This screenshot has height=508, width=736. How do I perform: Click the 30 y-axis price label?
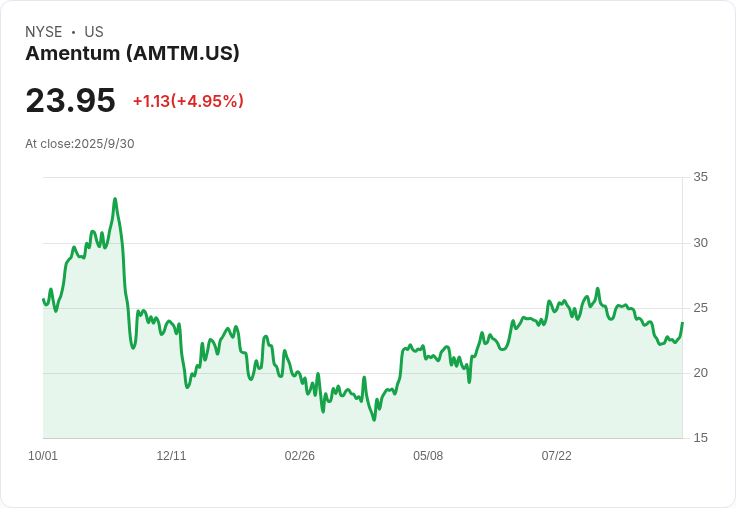(x=700, y=243)
